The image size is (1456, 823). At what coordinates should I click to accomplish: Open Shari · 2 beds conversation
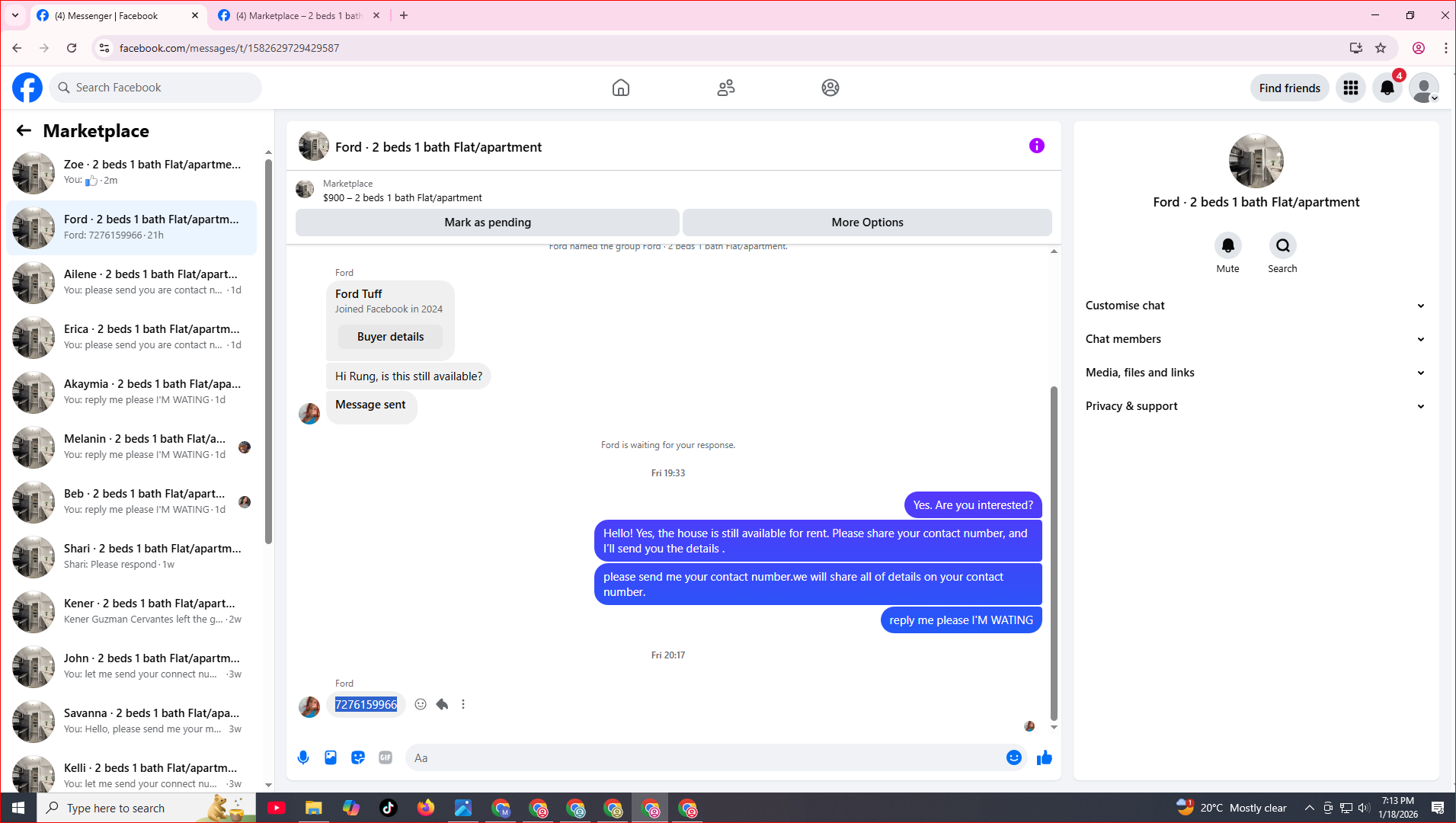(x=132, y=556)
